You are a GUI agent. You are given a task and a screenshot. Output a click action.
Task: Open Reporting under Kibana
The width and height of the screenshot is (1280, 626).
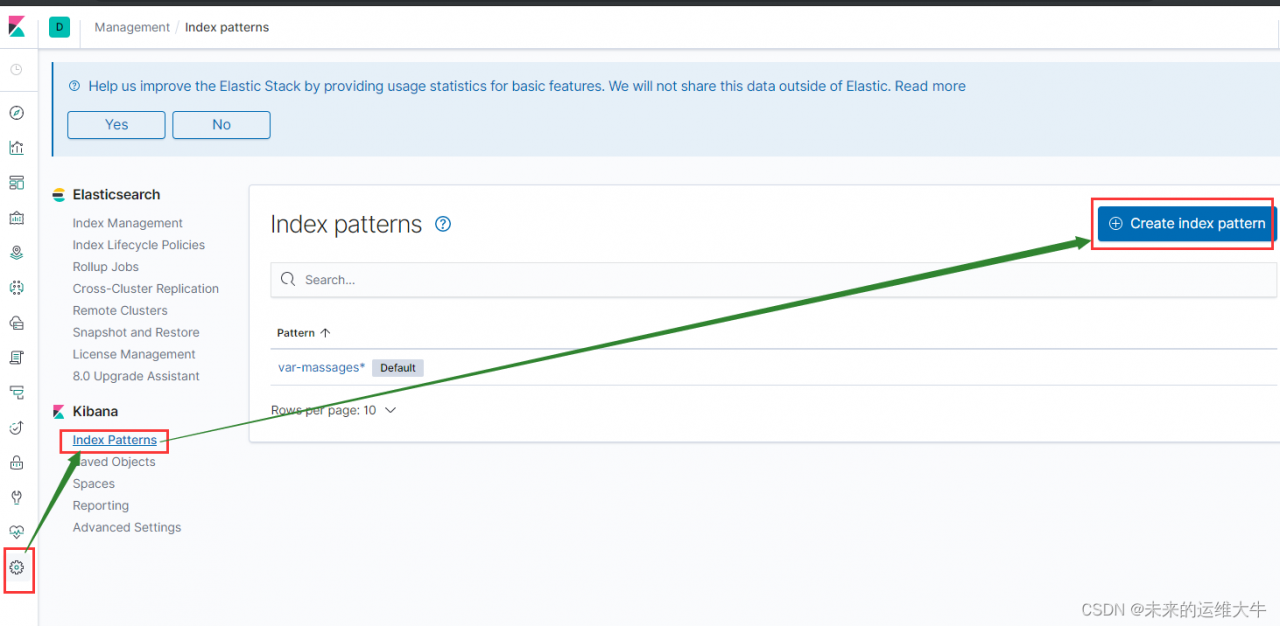(100, 506)
